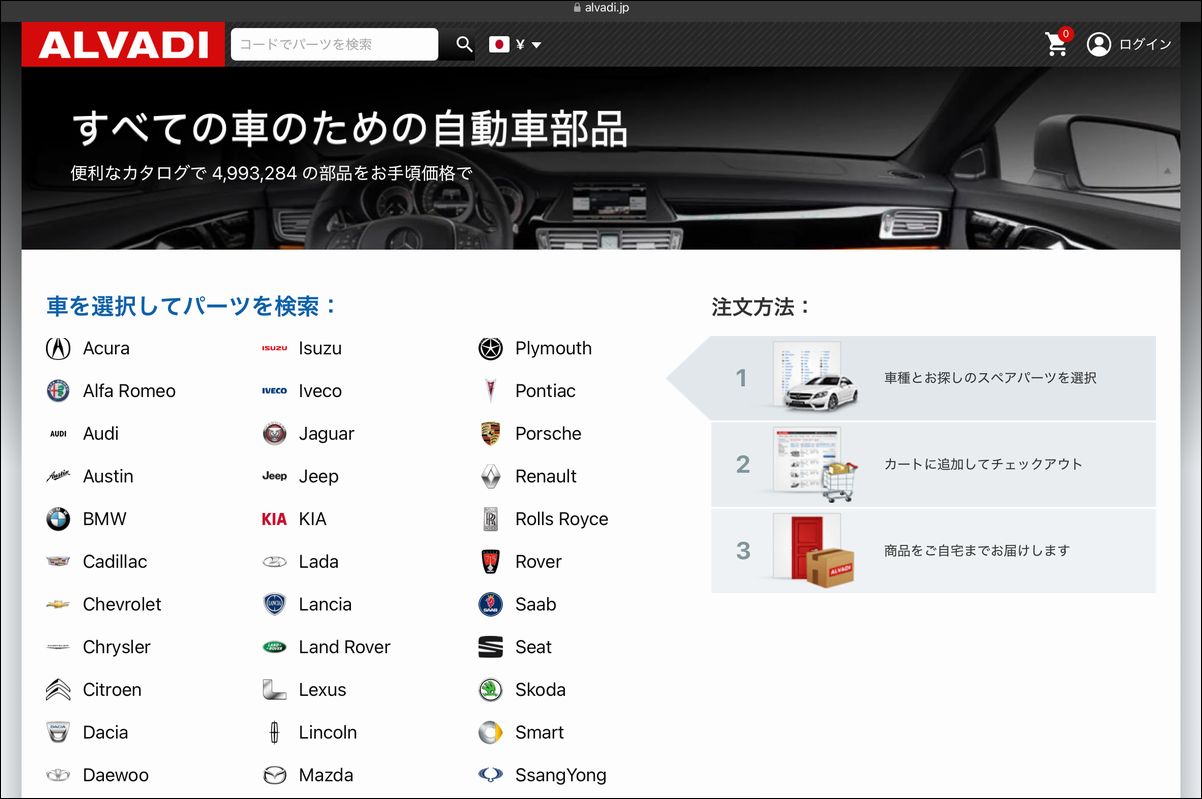Click the KIA logo icon
Viewport: 1202px width, 799px height.
(274, 519)
